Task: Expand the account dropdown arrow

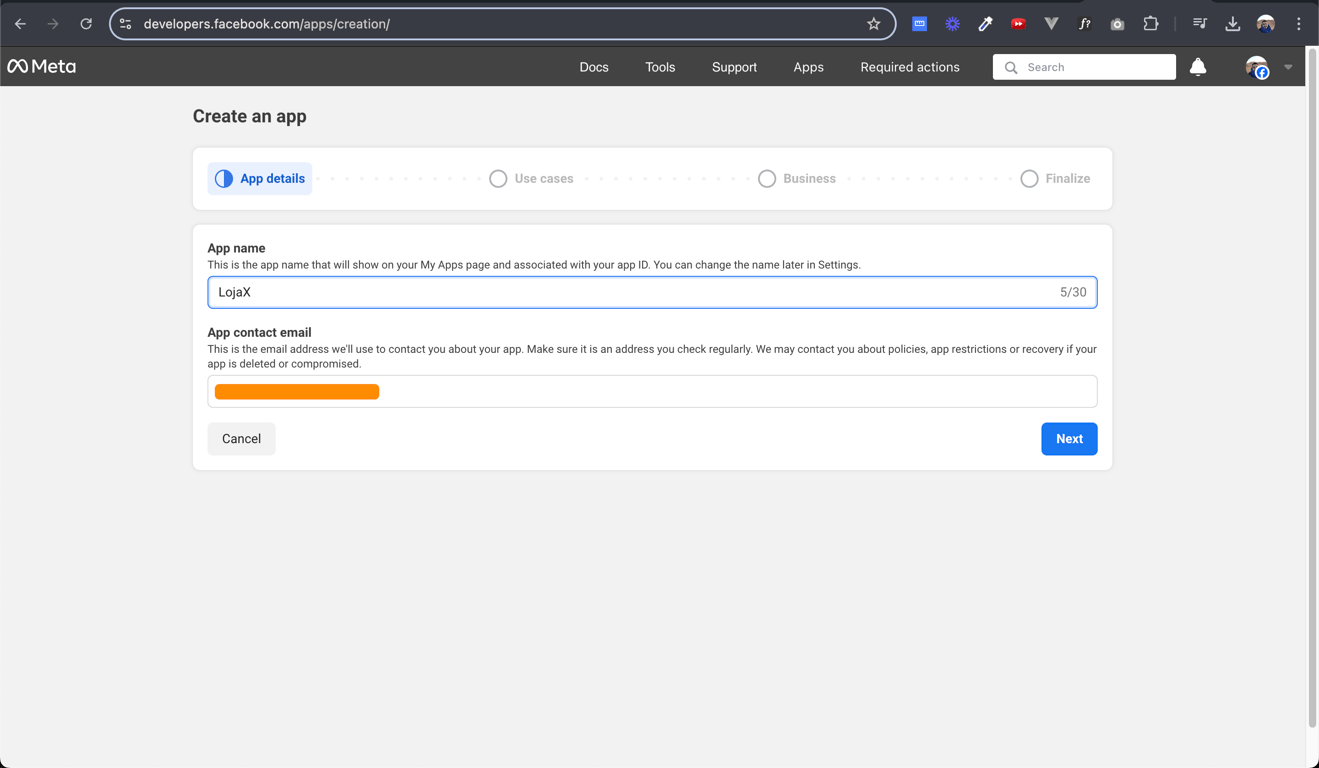Action: (1288, 68)
